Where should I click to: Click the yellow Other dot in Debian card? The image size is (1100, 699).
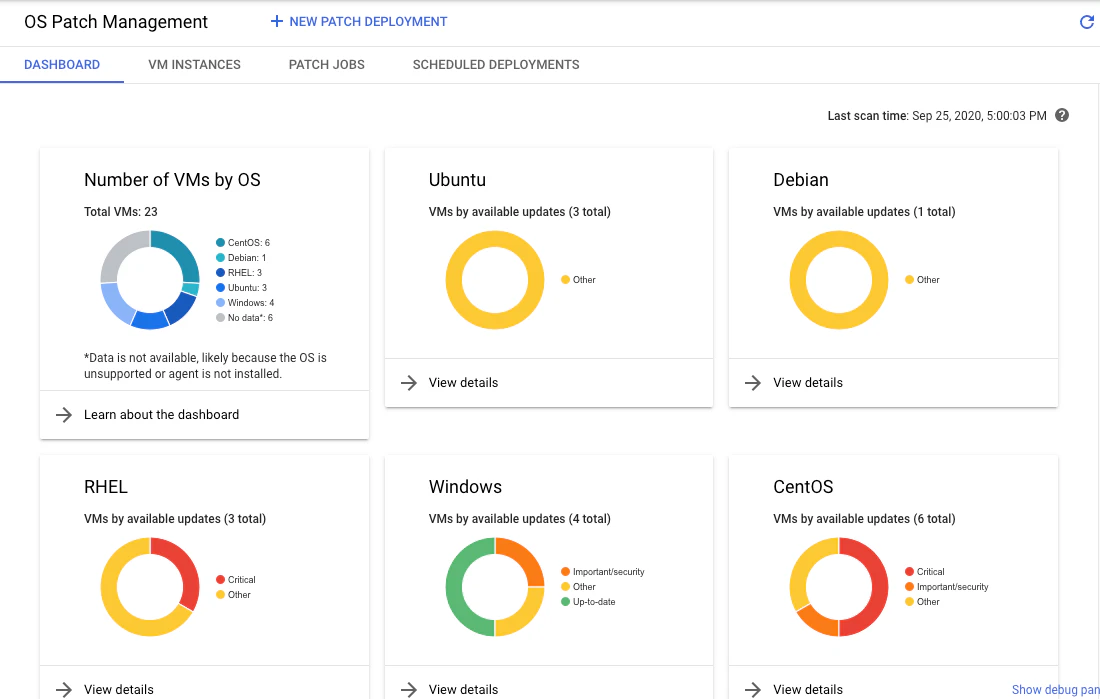pos(909,280)
